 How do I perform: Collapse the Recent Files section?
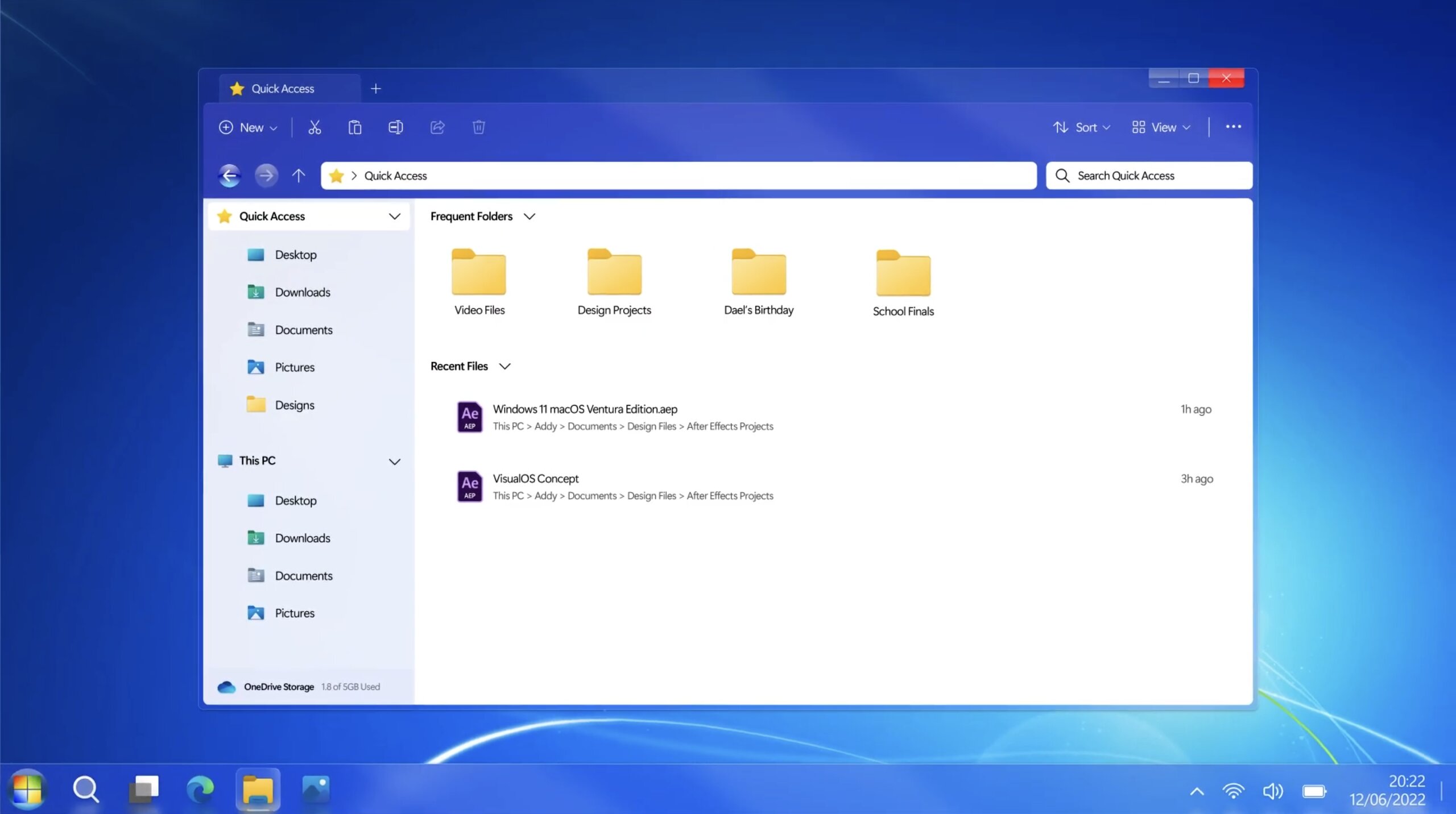coord(504,366)
